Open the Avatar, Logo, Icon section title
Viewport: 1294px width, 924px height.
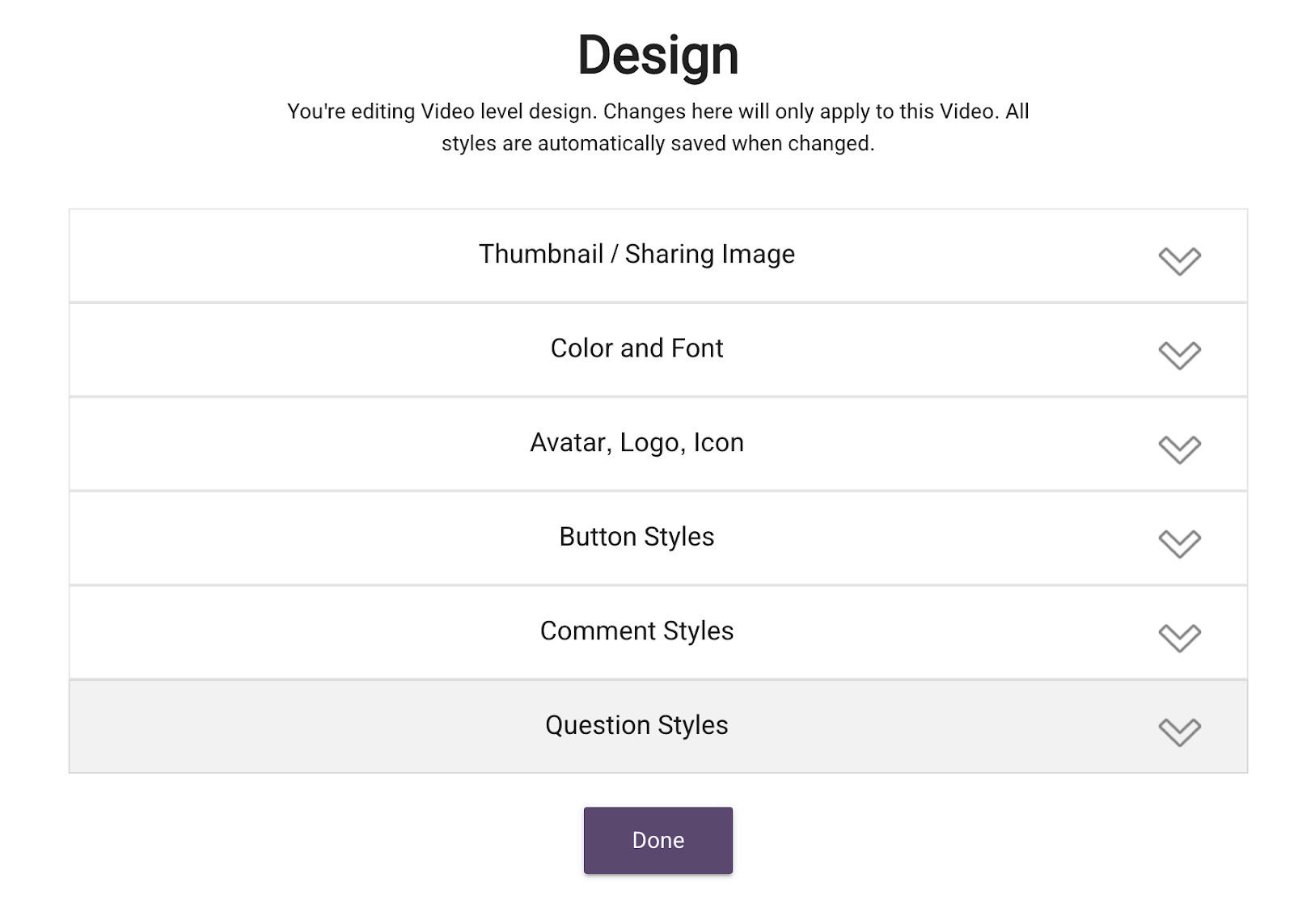coord(636,443)
